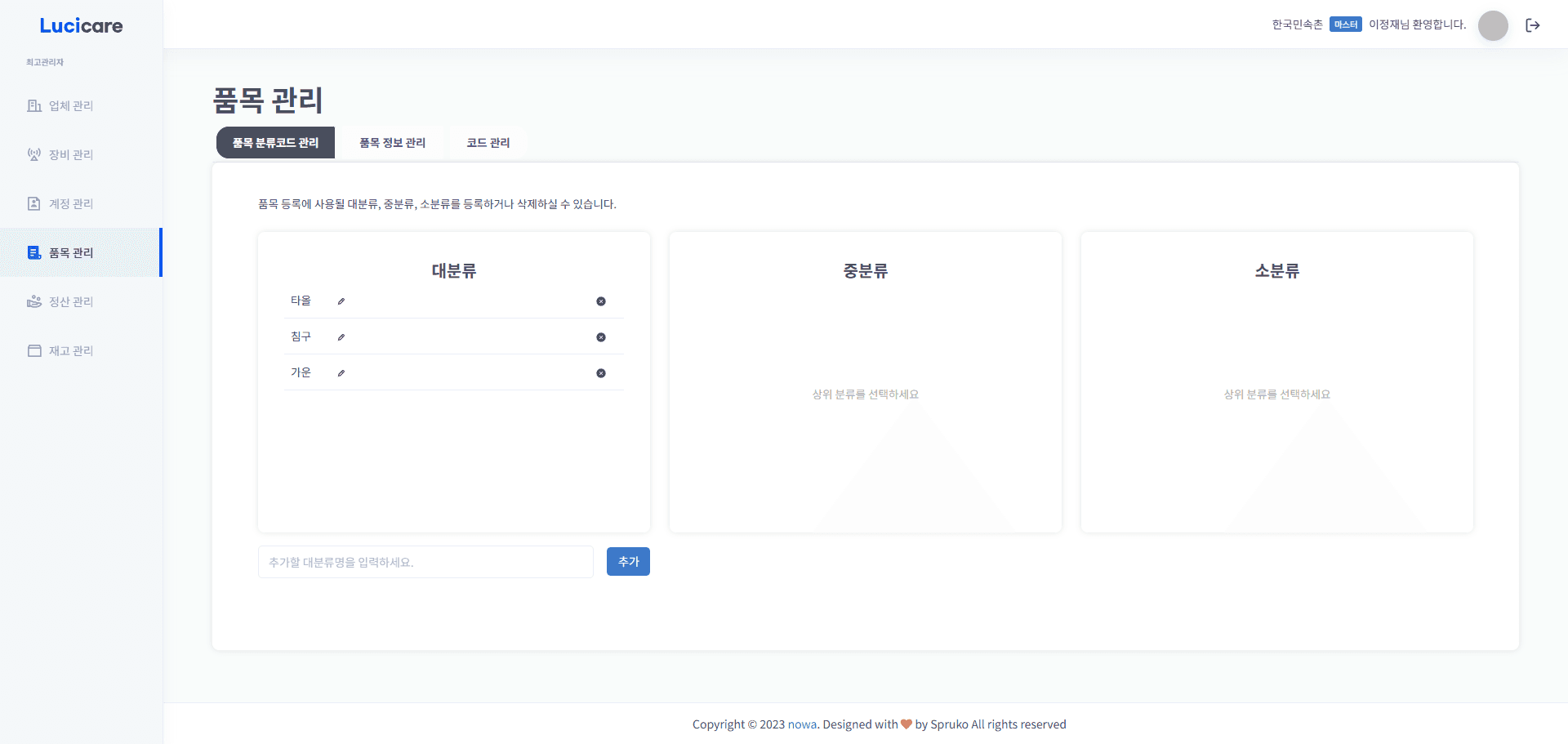Switch to the 품목 정보 관리 tab

(392, 143)
